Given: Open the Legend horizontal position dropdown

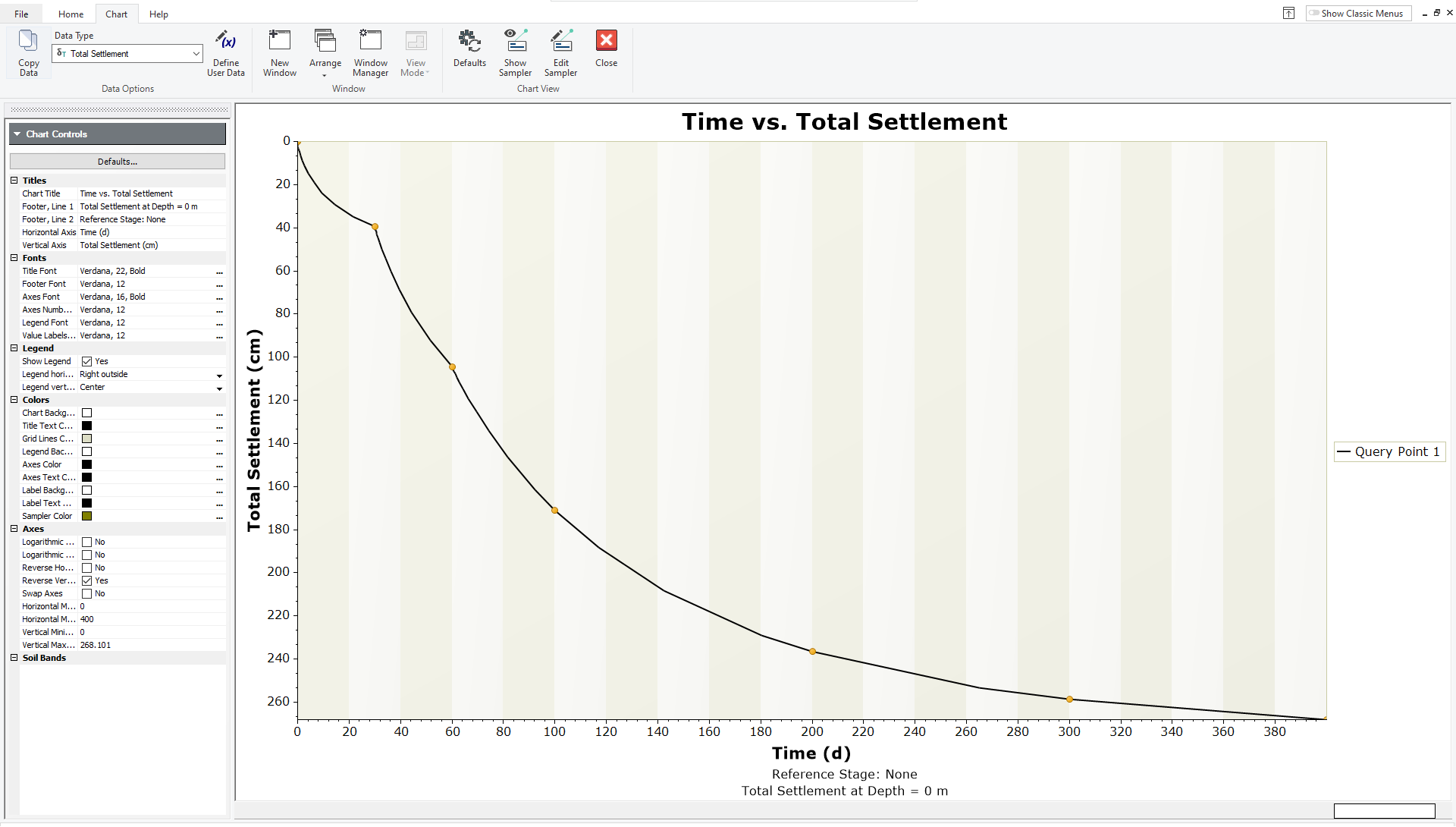Looking at the screenshot, I should pos(219,375).
